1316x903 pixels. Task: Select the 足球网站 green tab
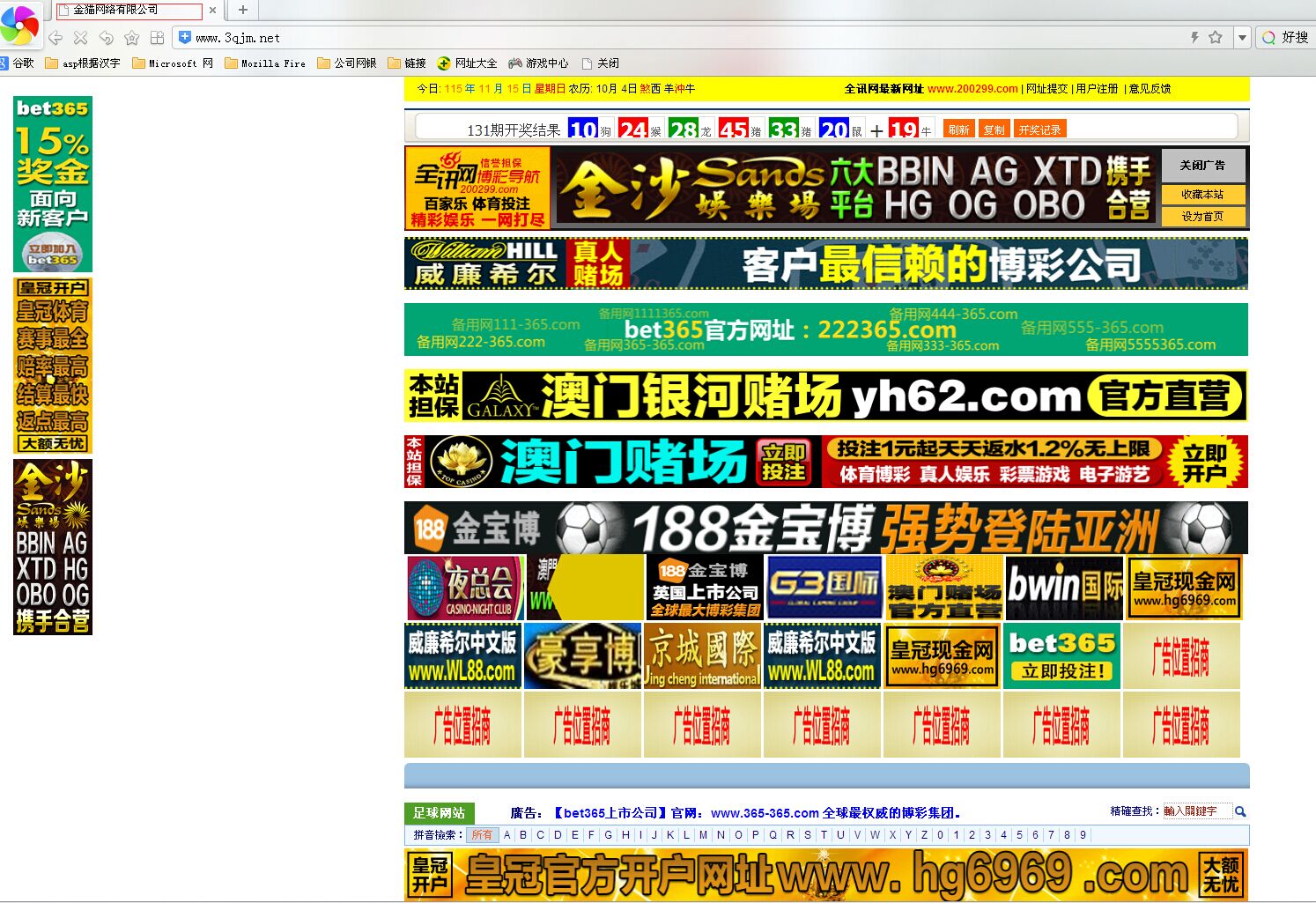click(x=439, y=813)
